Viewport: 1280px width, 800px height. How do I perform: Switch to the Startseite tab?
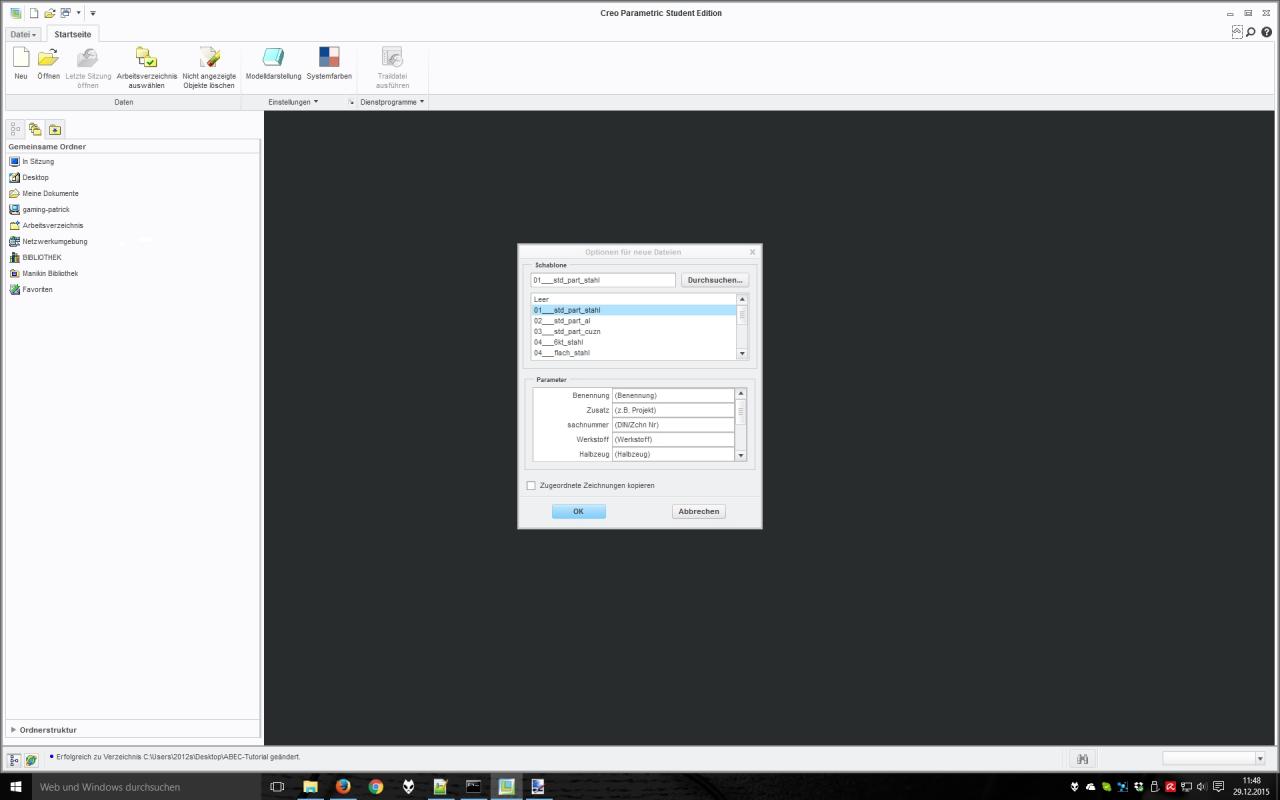pyautogui.click(x=72, y=34)
